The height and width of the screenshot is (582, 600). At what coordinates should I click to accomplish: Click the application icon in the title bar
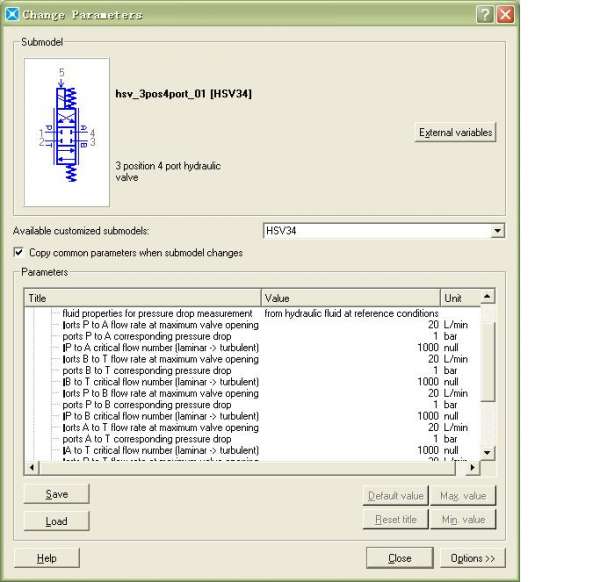pyautogui.click(x=12, y=14)
